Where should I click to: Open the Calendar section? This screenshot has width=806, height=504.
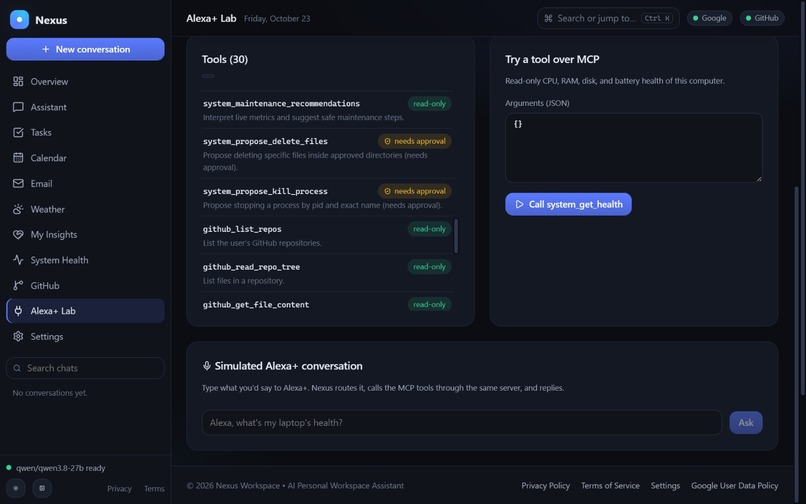coord(85,158)
